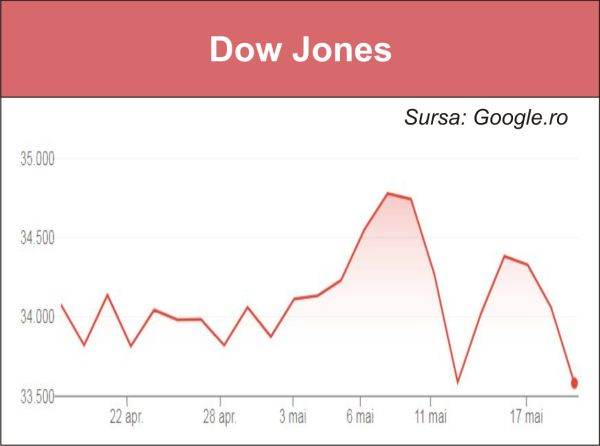Select the 17 mai date label

(527, 417)
